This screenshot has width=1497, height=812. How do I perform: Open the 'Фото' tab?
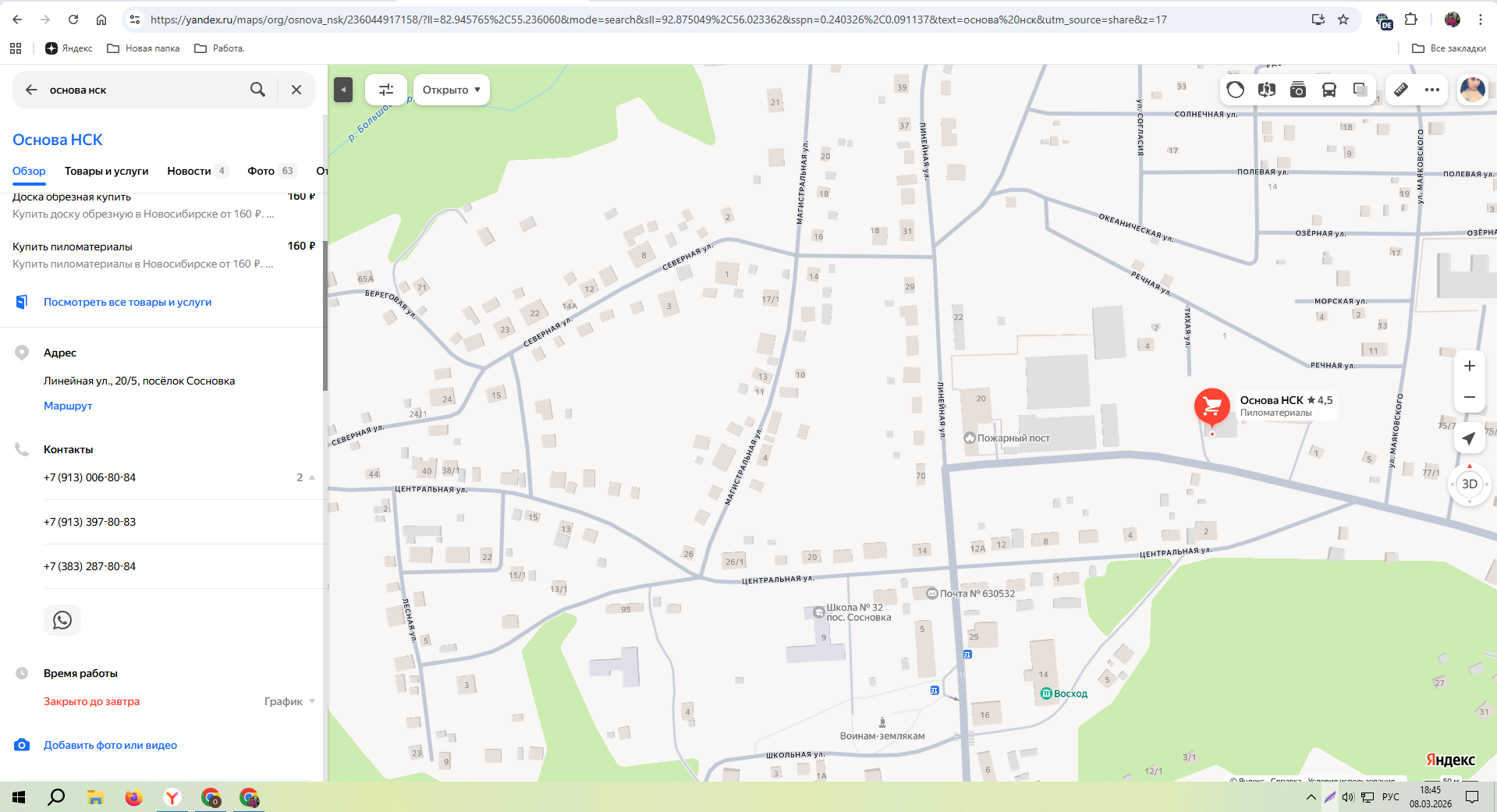[x=271, y=171]
